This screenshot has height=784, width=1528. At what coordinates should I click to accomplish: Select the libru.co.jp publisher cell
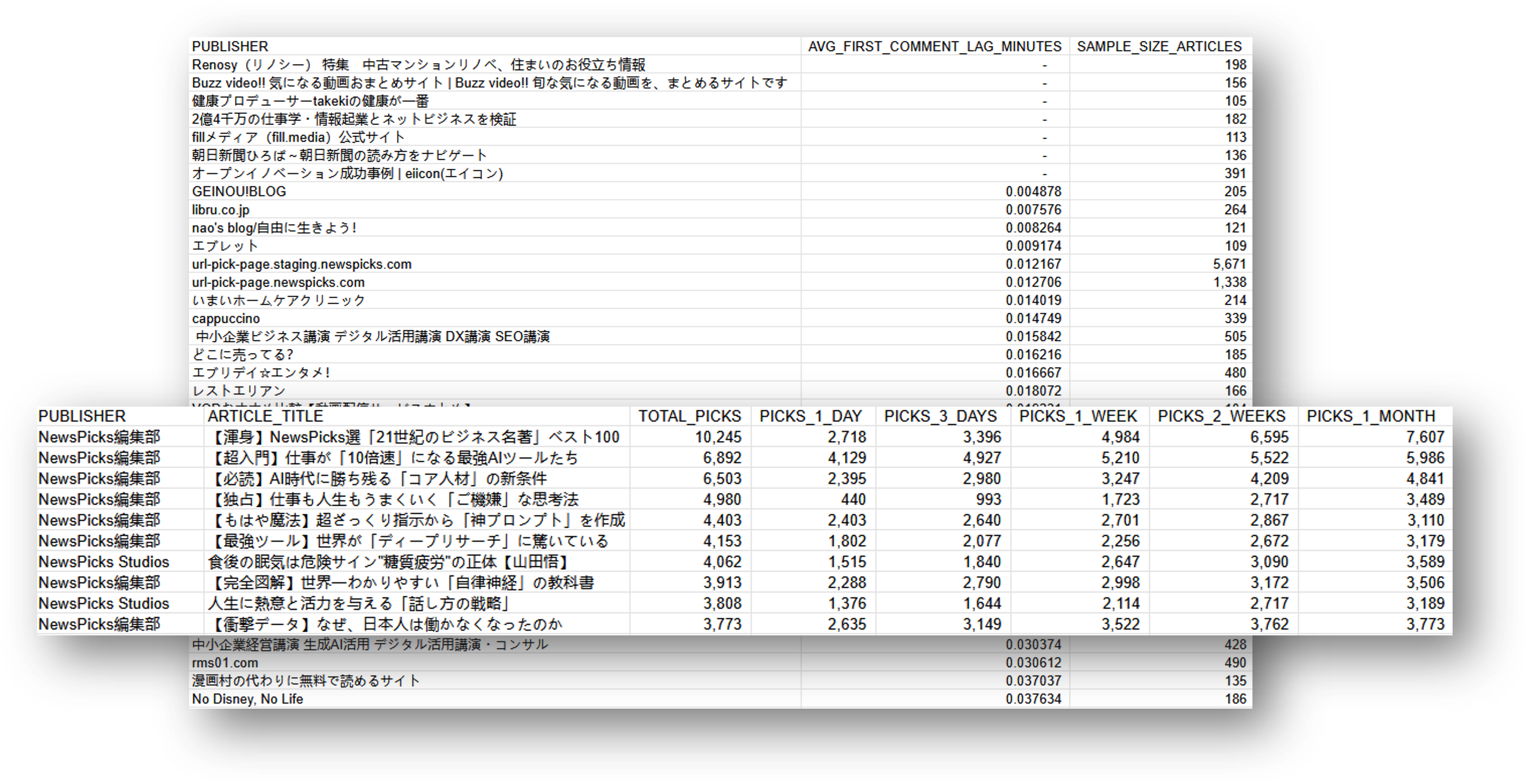221,210
